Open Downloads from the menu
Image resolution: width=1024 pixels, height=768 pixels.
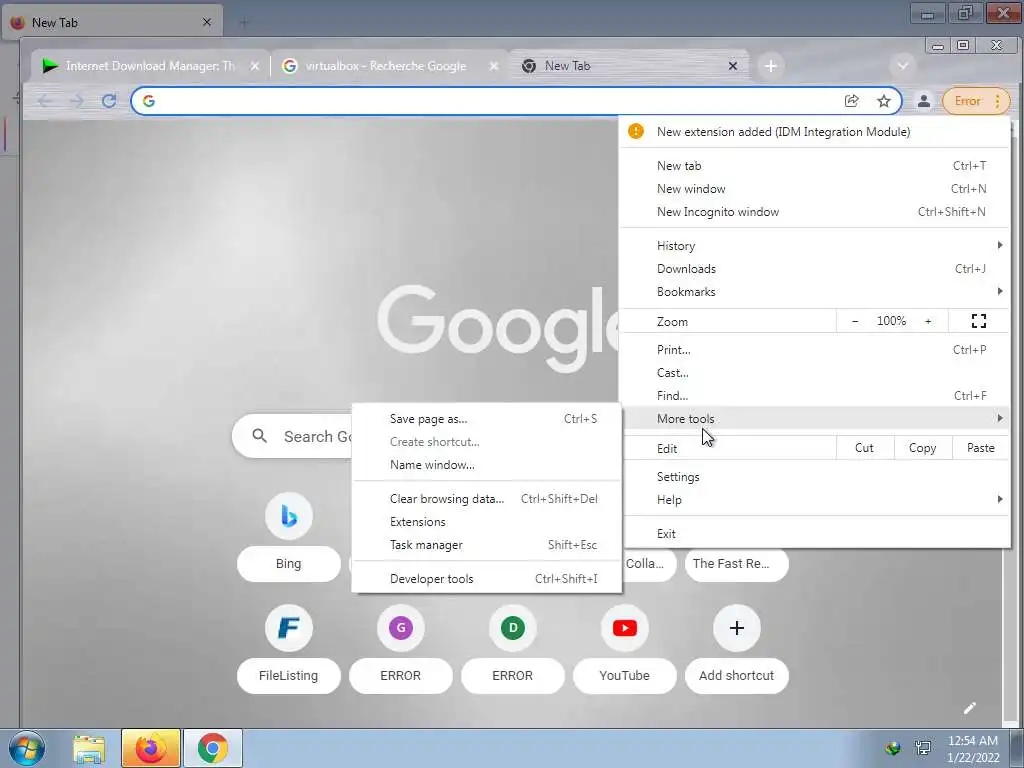click(814, 268)
